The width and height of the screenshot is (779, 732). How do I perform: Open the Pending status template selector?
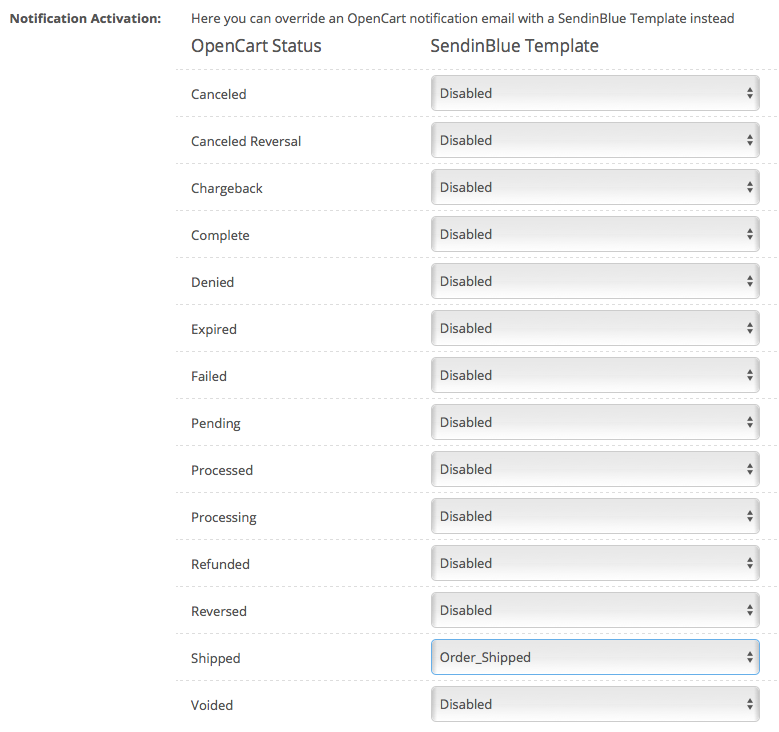coord(595,423)
